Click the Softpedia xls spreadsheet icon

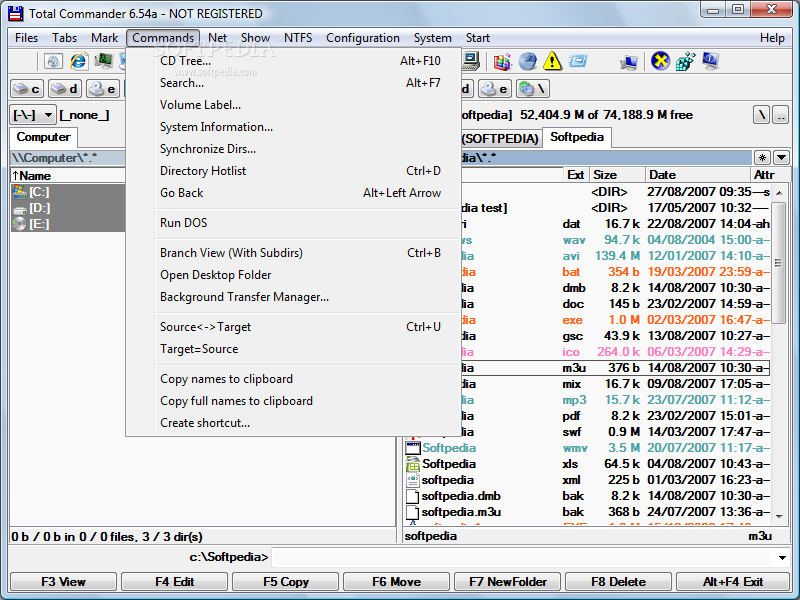pos(412,464)
